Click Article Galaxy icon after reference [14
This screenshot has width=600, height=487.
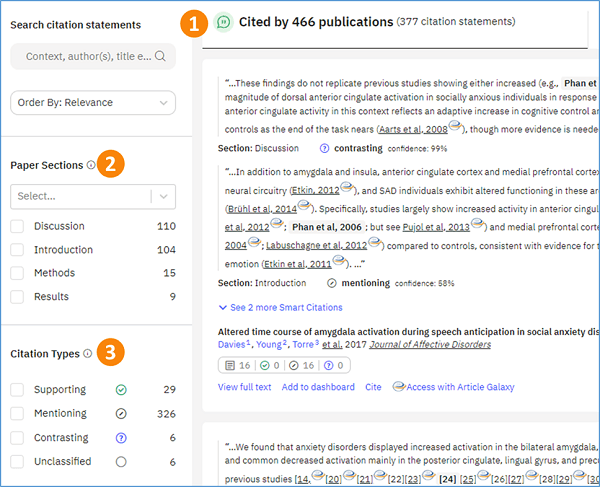(318, 475)
